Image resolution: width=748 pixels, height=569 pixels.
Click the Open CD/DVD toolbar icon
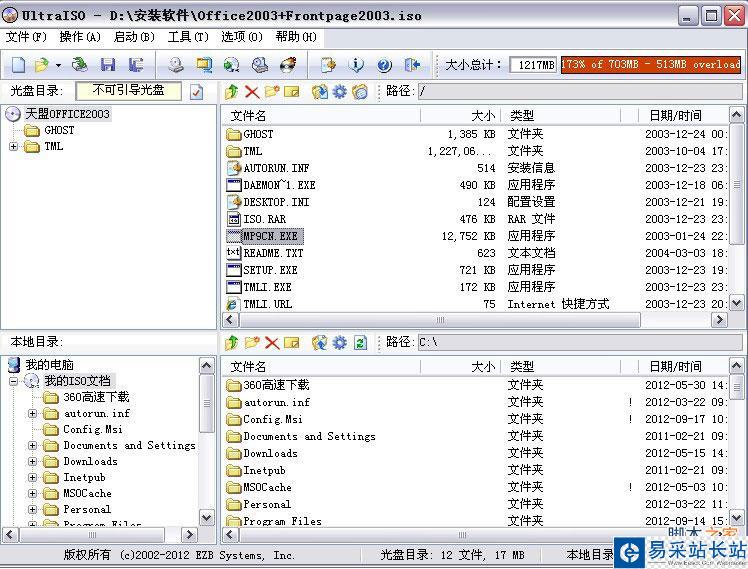pyautogui.click(x=80, y=64)
